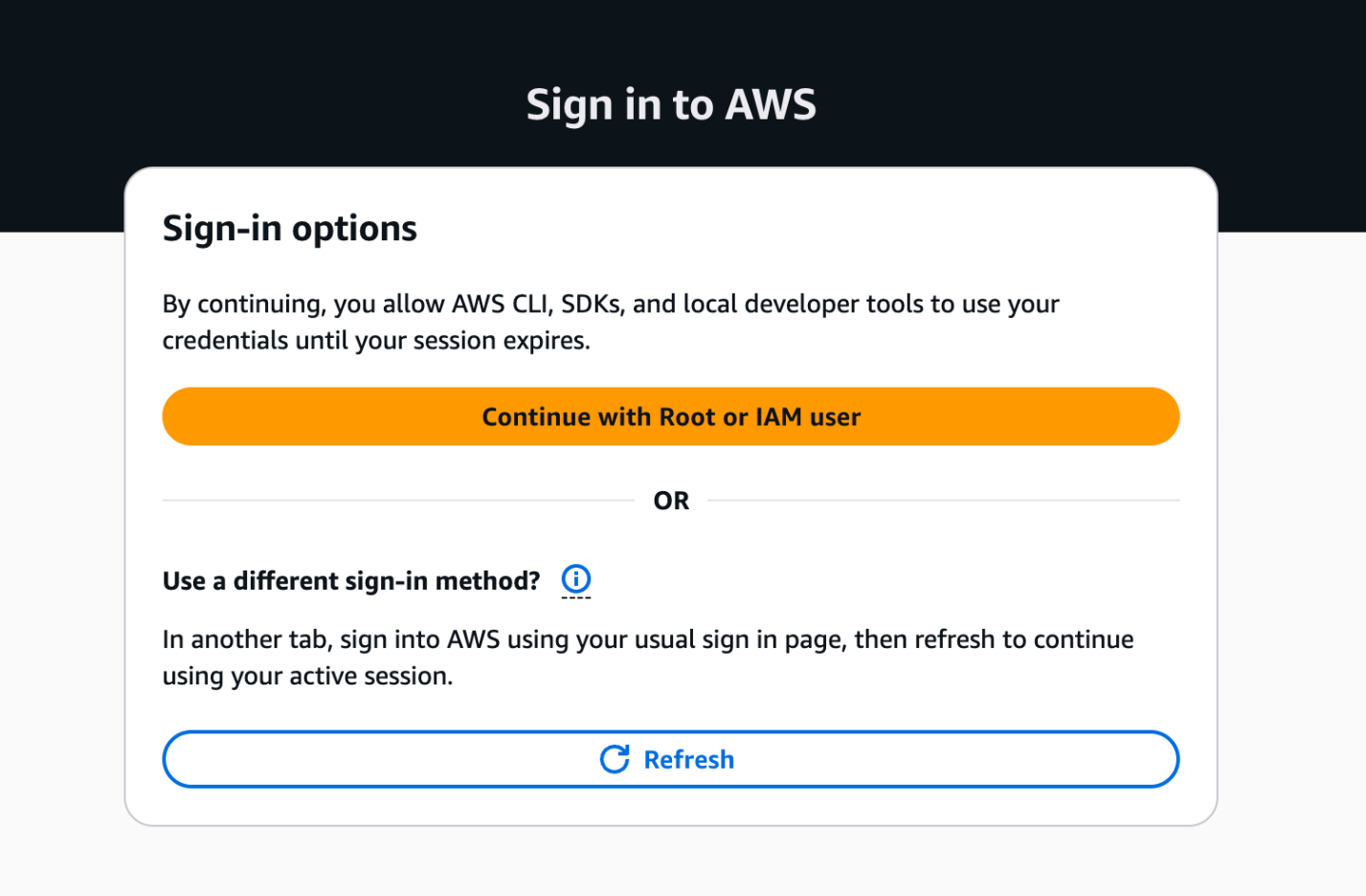
Task: Click the Sign in to AWS title
Action: pyautogui.click(x=670, y=103)
